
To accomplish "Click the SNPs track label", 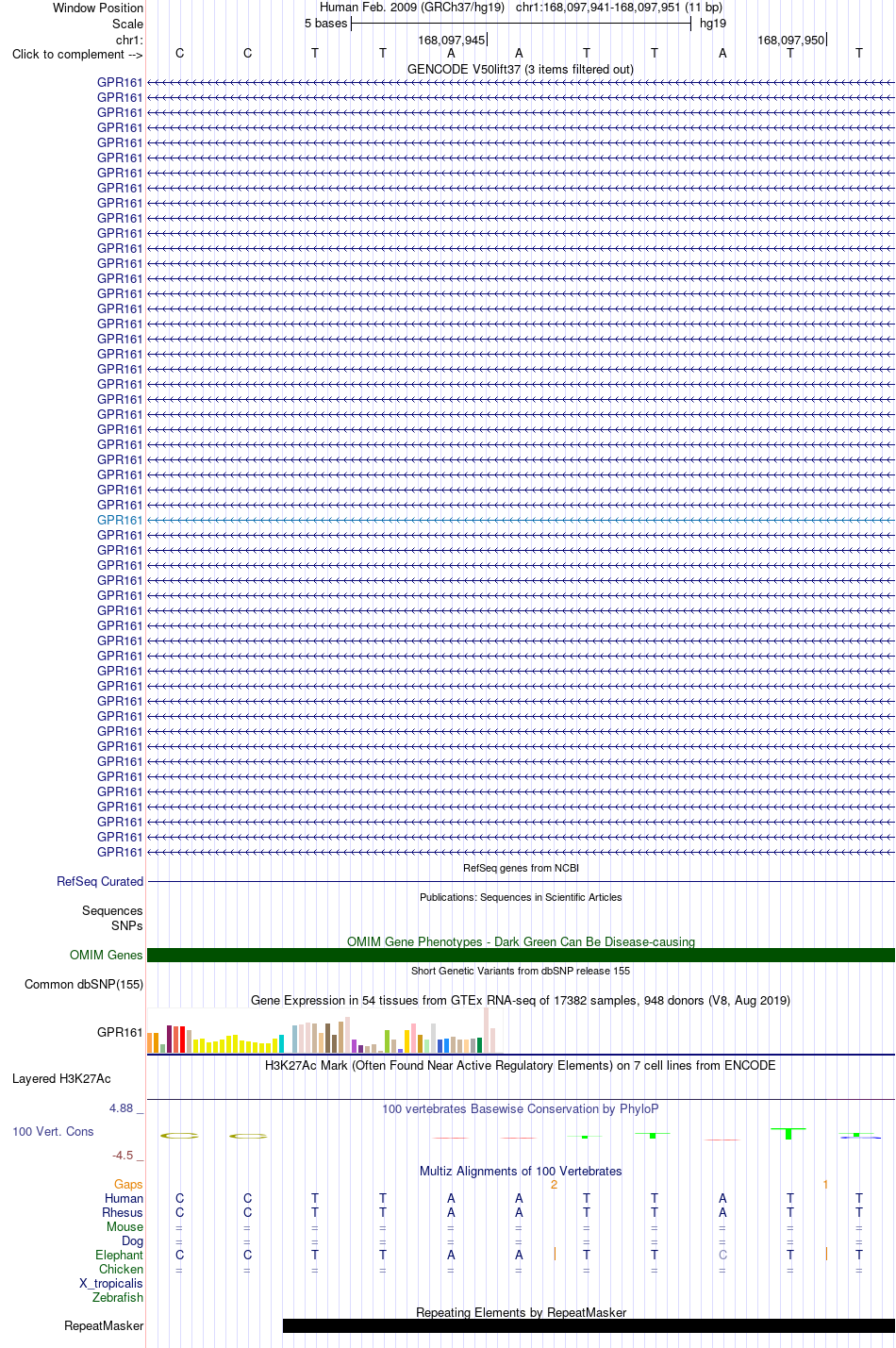I will 127,925.
